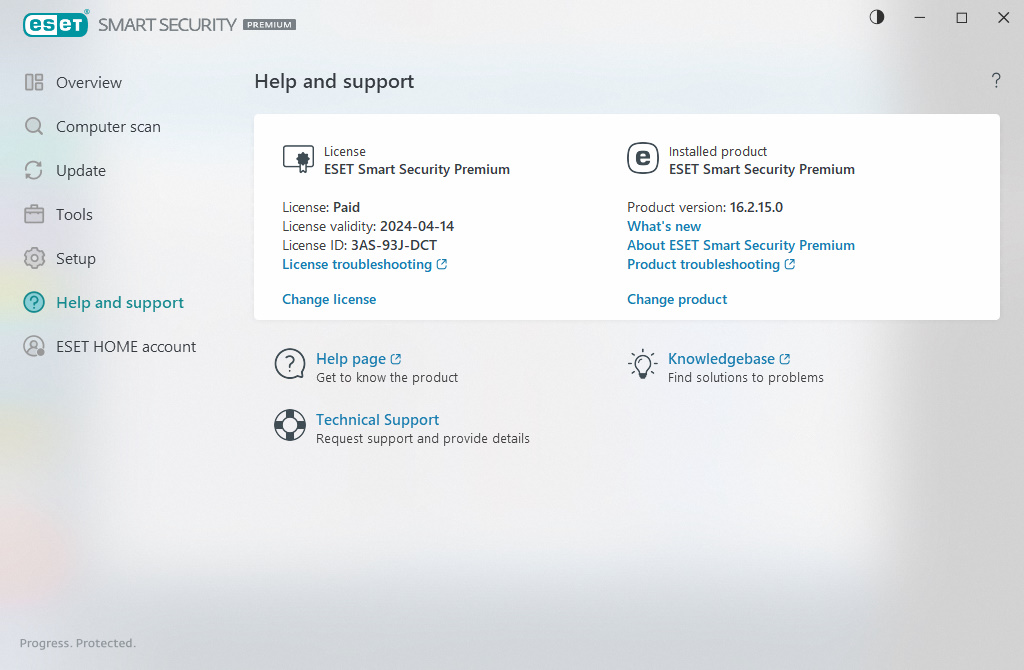Image resolution: width=1024 pixels, height=670 pixels.
Task: Click the Setup gear icon
Action: 34,259
